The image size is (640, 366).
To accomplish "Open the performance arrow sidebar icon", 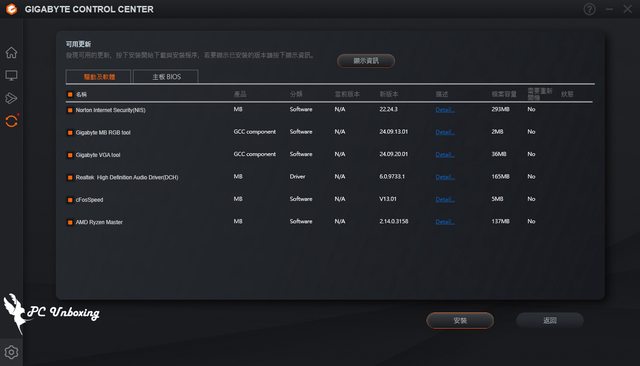I will click(11, 98).
